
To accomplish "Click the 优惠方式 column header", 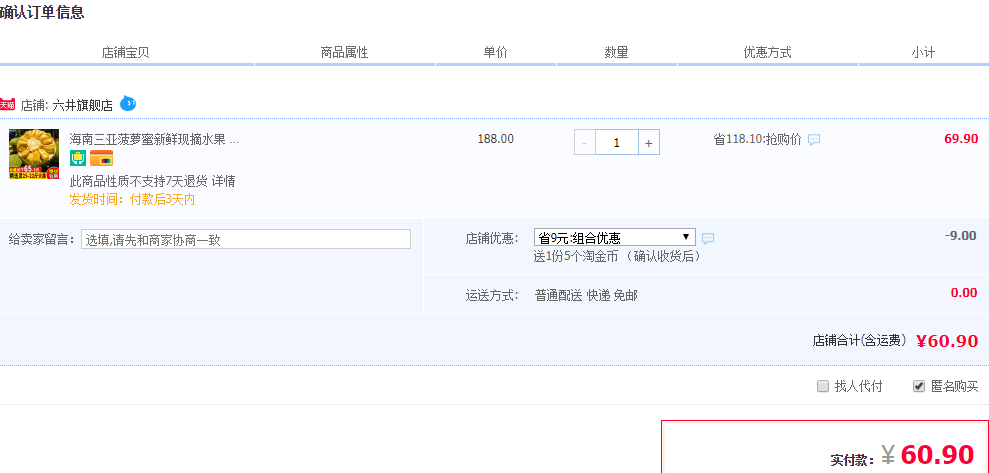I will [768, 52].
